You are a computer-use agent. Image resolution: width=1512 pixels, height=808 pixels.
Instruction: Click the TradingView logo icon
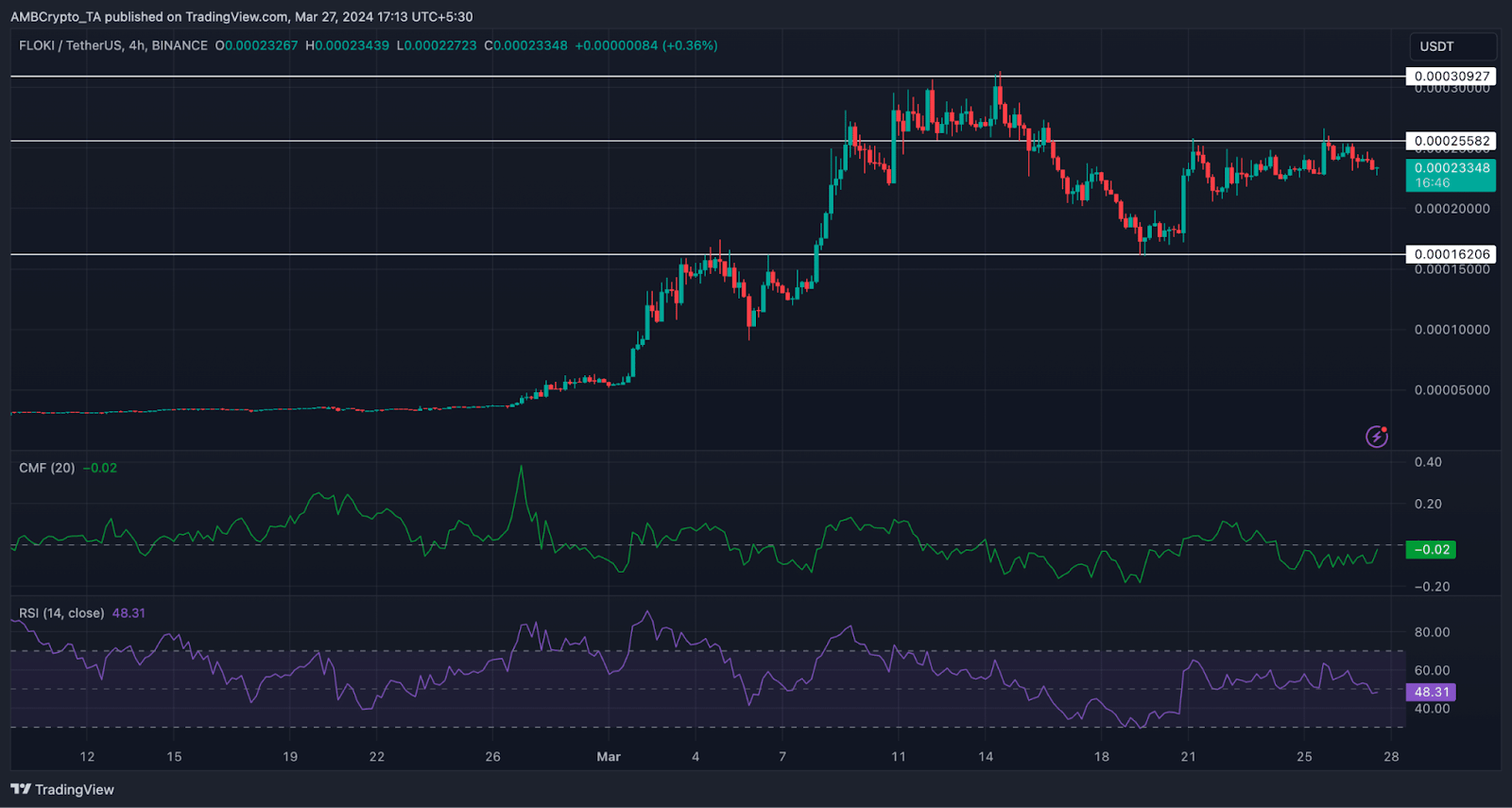coord(21,789)
